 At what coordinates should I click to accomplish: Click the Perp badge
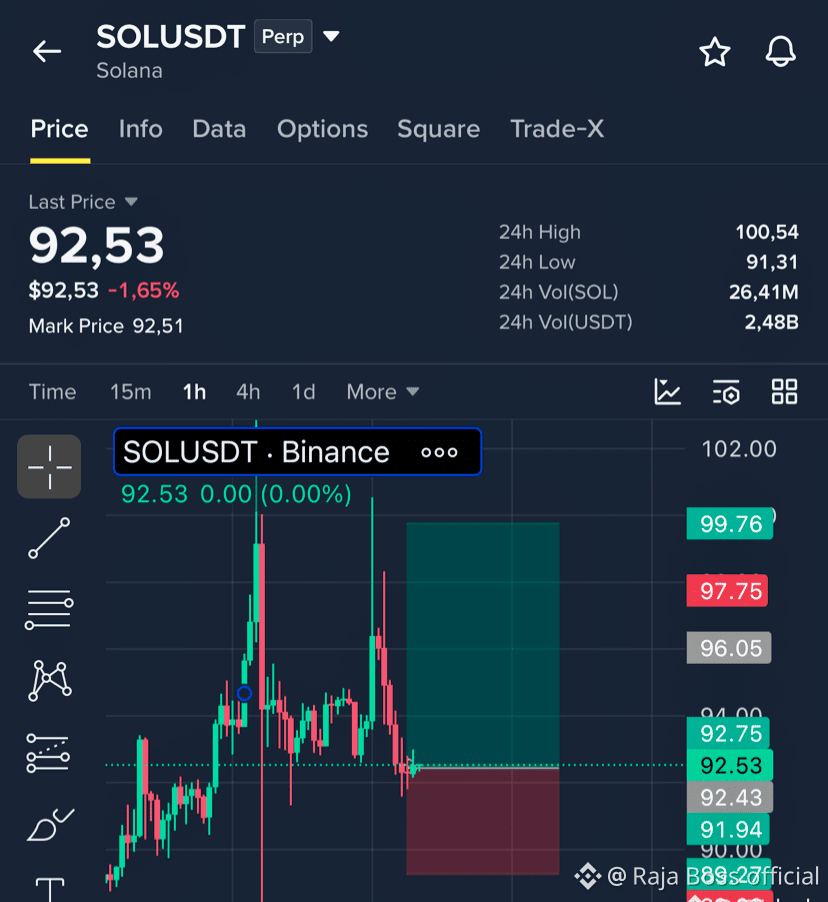point(283,36)
